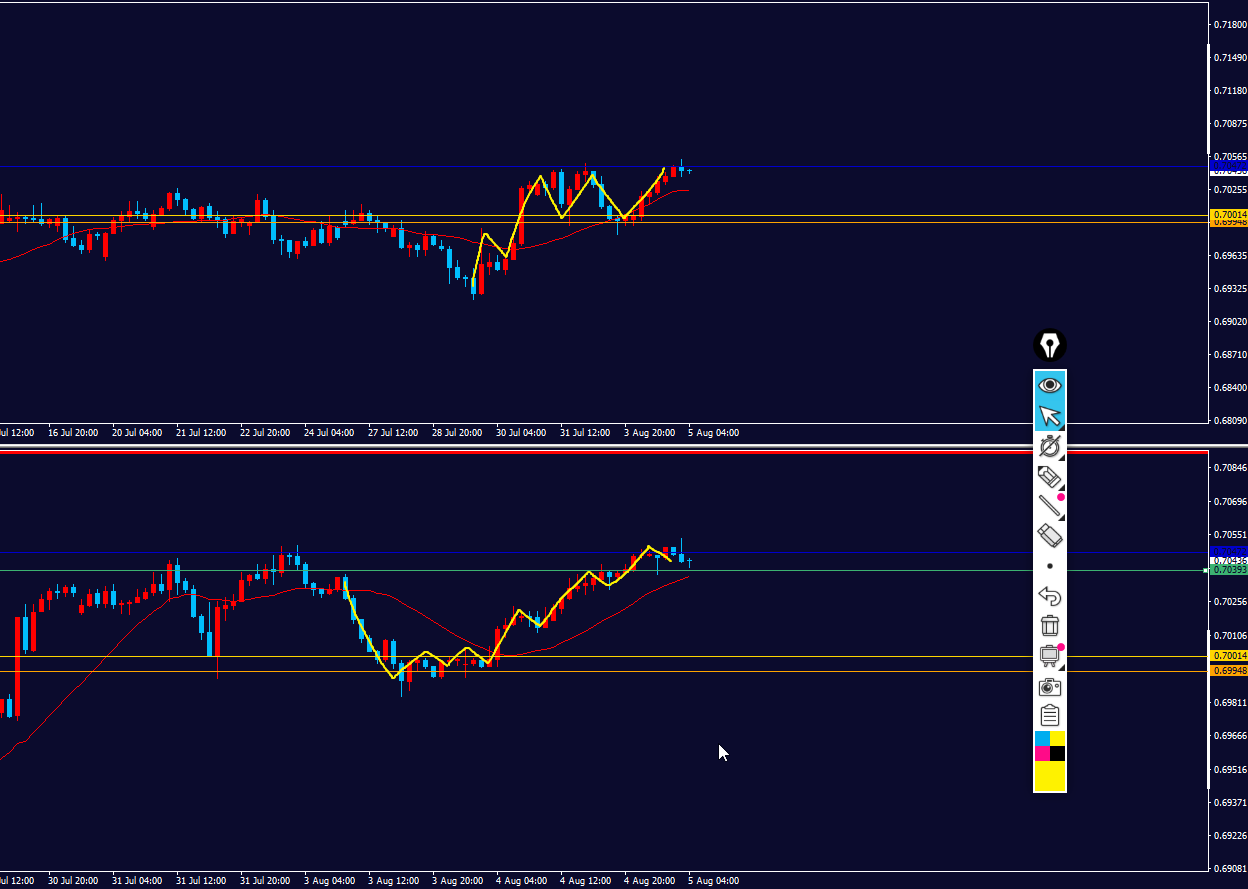
Task: Click the 4 Aug 20:00 time label
Action: (x=649, y=881)
